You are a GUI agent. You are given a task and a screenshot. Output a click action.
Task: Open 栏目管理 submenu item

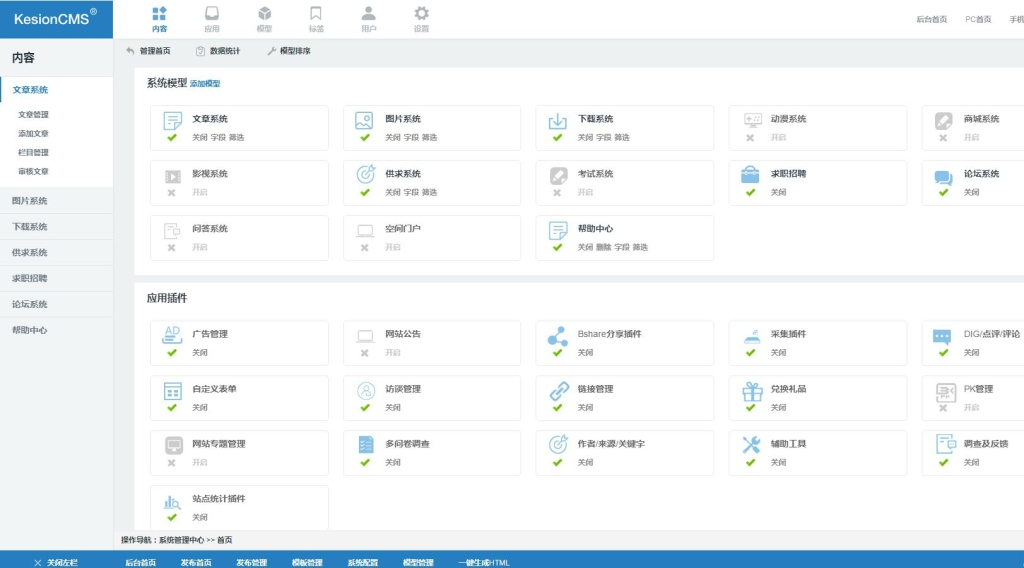click(x=33, y=152)
